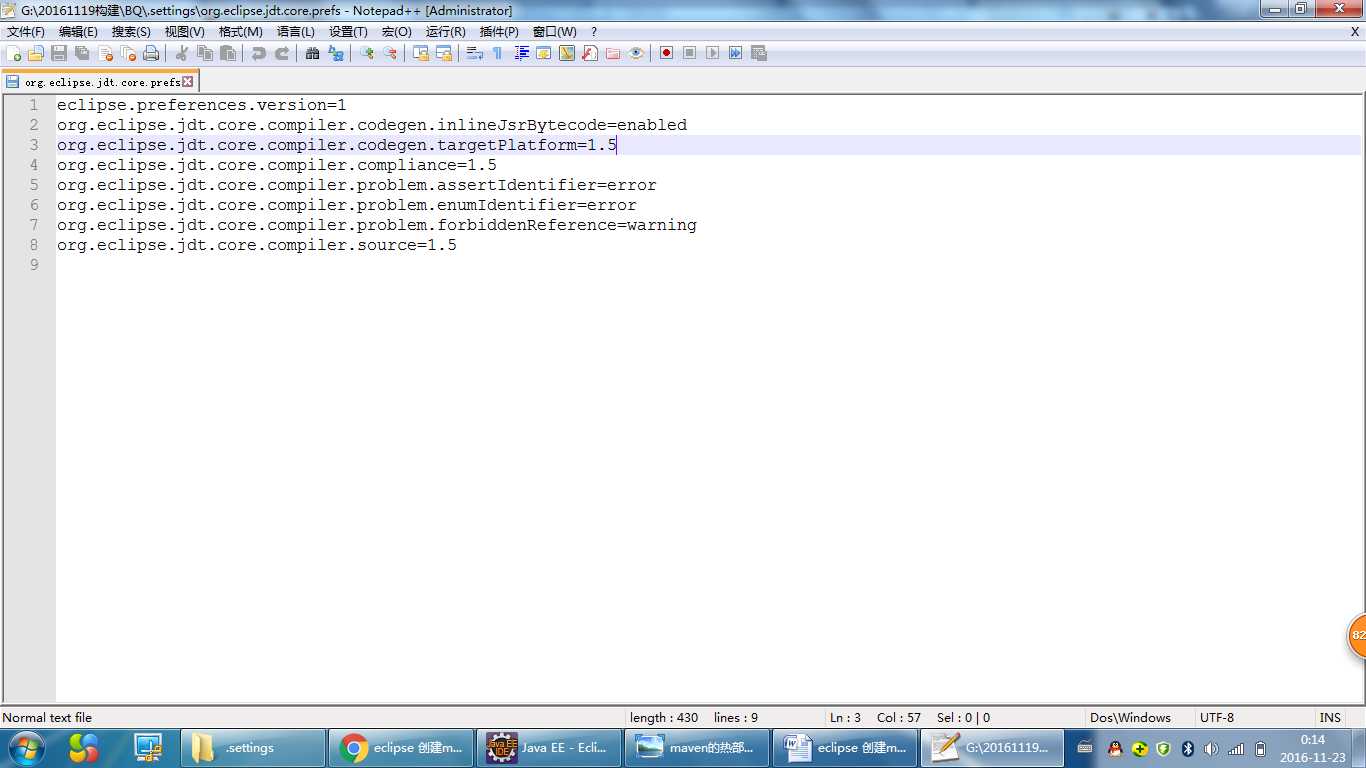
Task: Zoom in using the toolbar magnifier plus
Action: click(366, 53)
